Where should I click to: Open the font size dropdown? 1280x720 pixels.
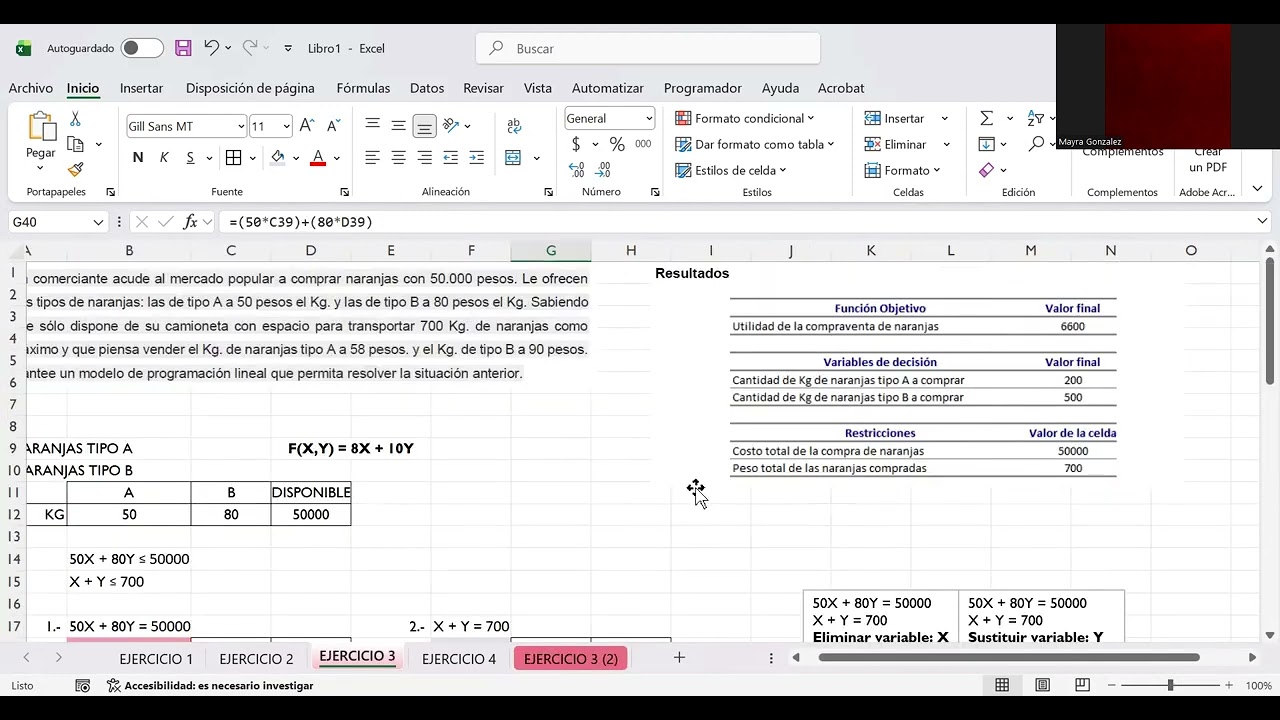coord(286,126)
